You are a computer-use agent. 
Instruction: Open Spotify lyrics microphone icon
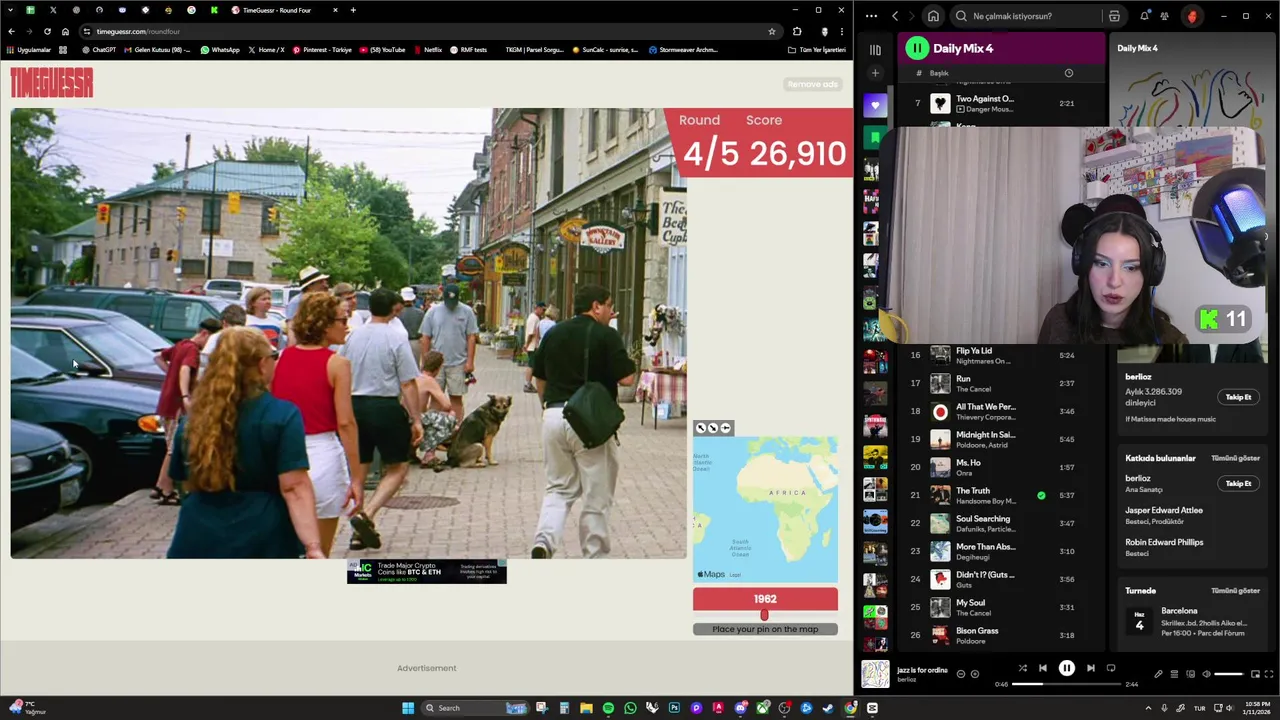click(1159, 674)
